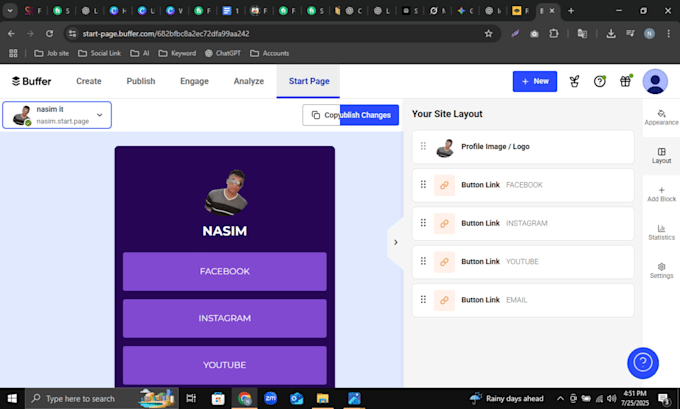Open the Windows notification center icon
This screenshot has height=409, width=680.
click(664, 398)
